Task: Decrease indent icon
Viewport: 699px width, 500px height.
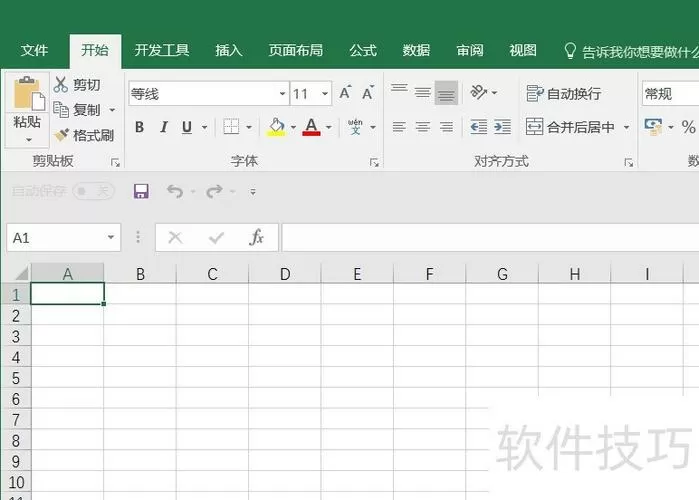Action: coord(479,127)
